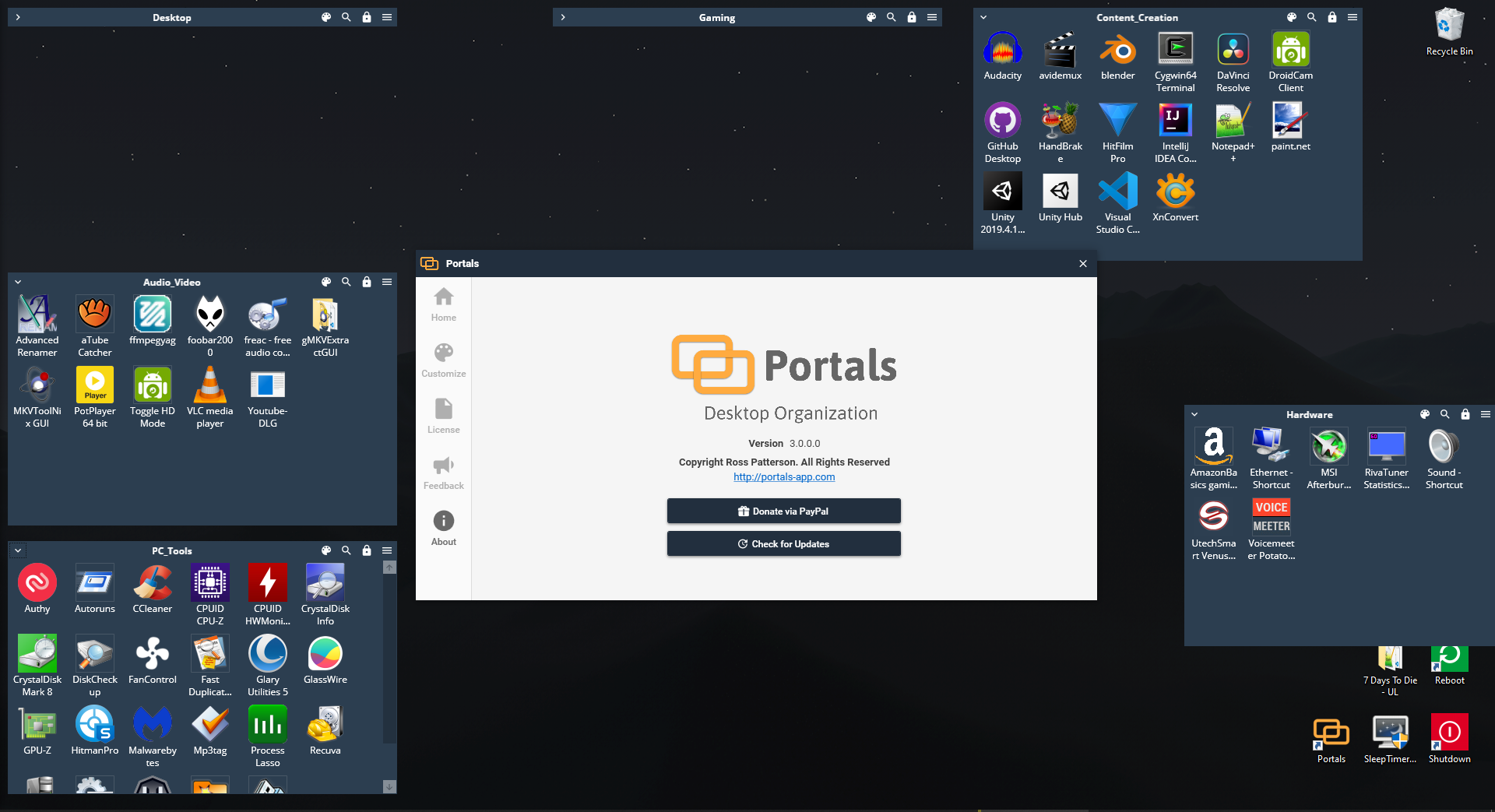
Task: Open foobar2000 icon
Action: (209, 326)
